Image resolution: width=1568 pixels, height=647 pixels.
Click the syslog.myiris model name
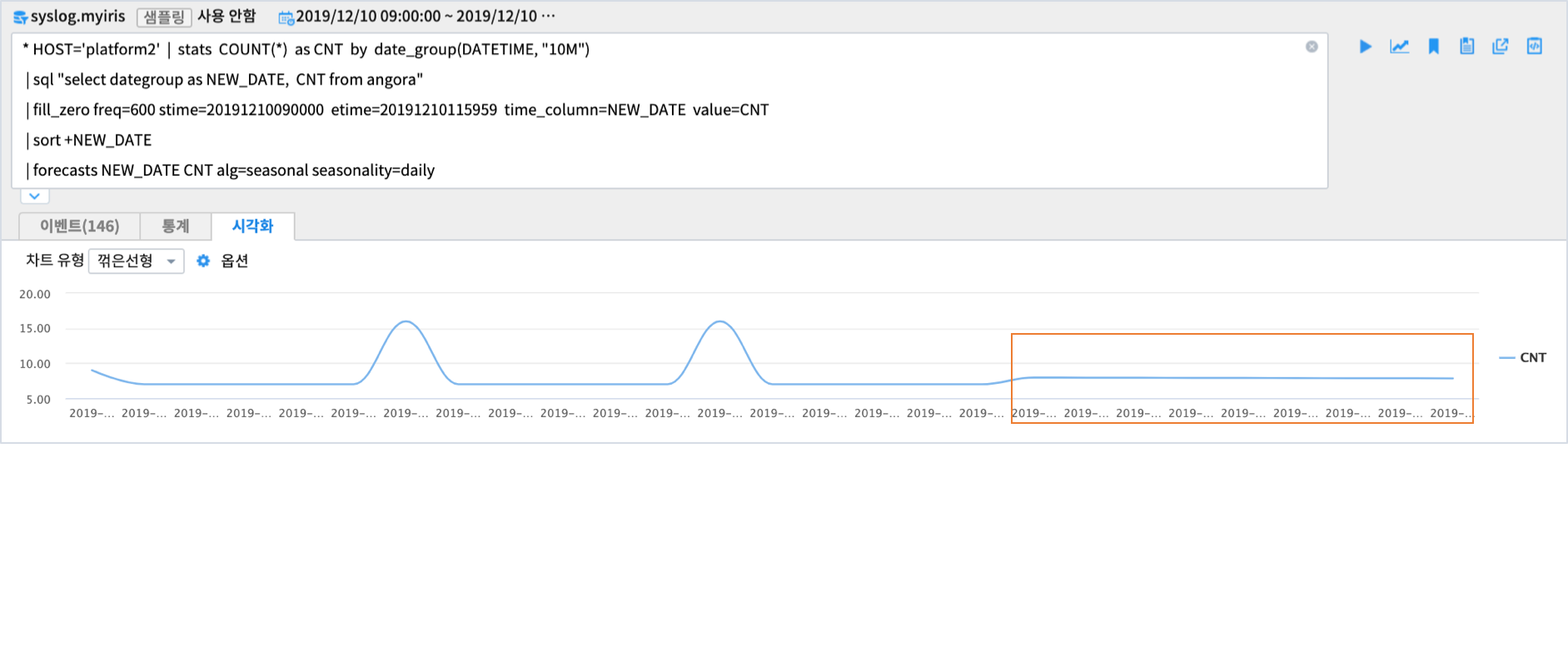pyautogui.click(x=78, y=17)
